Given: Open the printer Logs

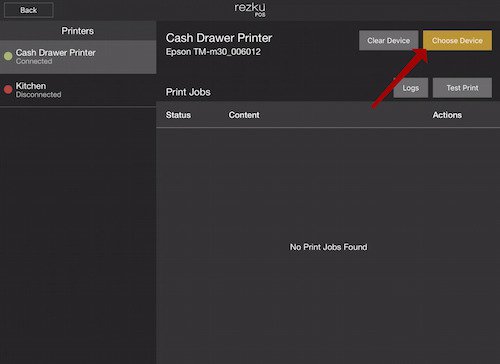Looking at the screenshot, I should click(x=410, y=88).
